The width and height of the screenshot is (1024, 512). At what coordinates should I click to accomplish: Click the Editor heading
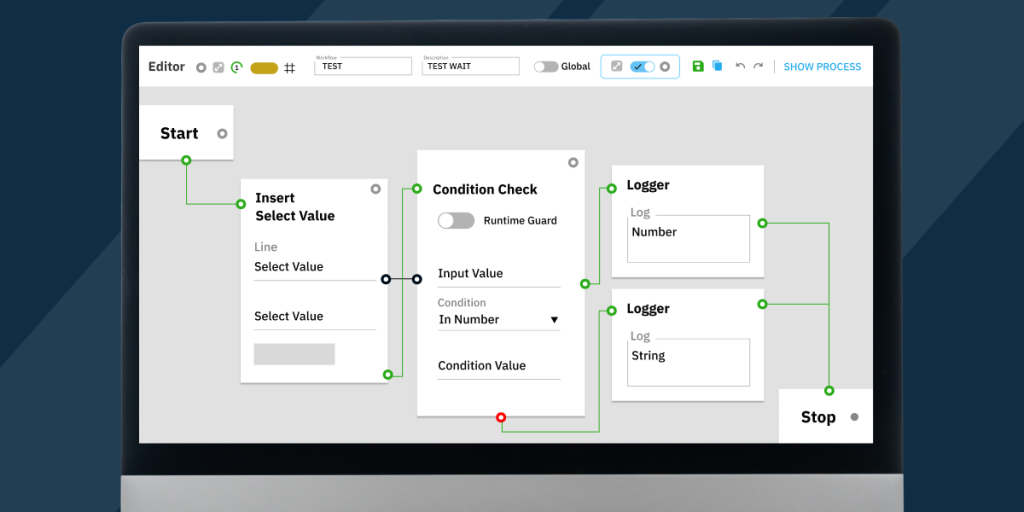[167, 67]
